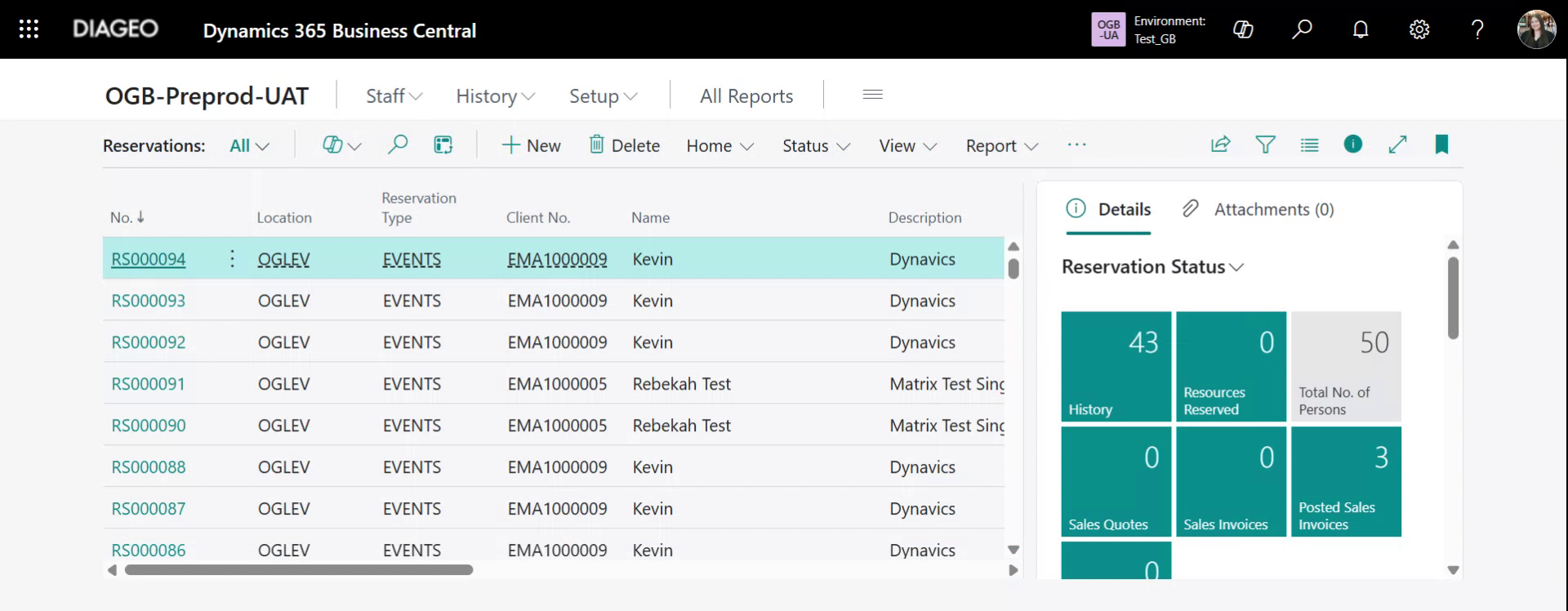Viewport: 1568px width, 611px height.
Task: Open the Sales Quotes tile
Action: (x=1116, y=481)
